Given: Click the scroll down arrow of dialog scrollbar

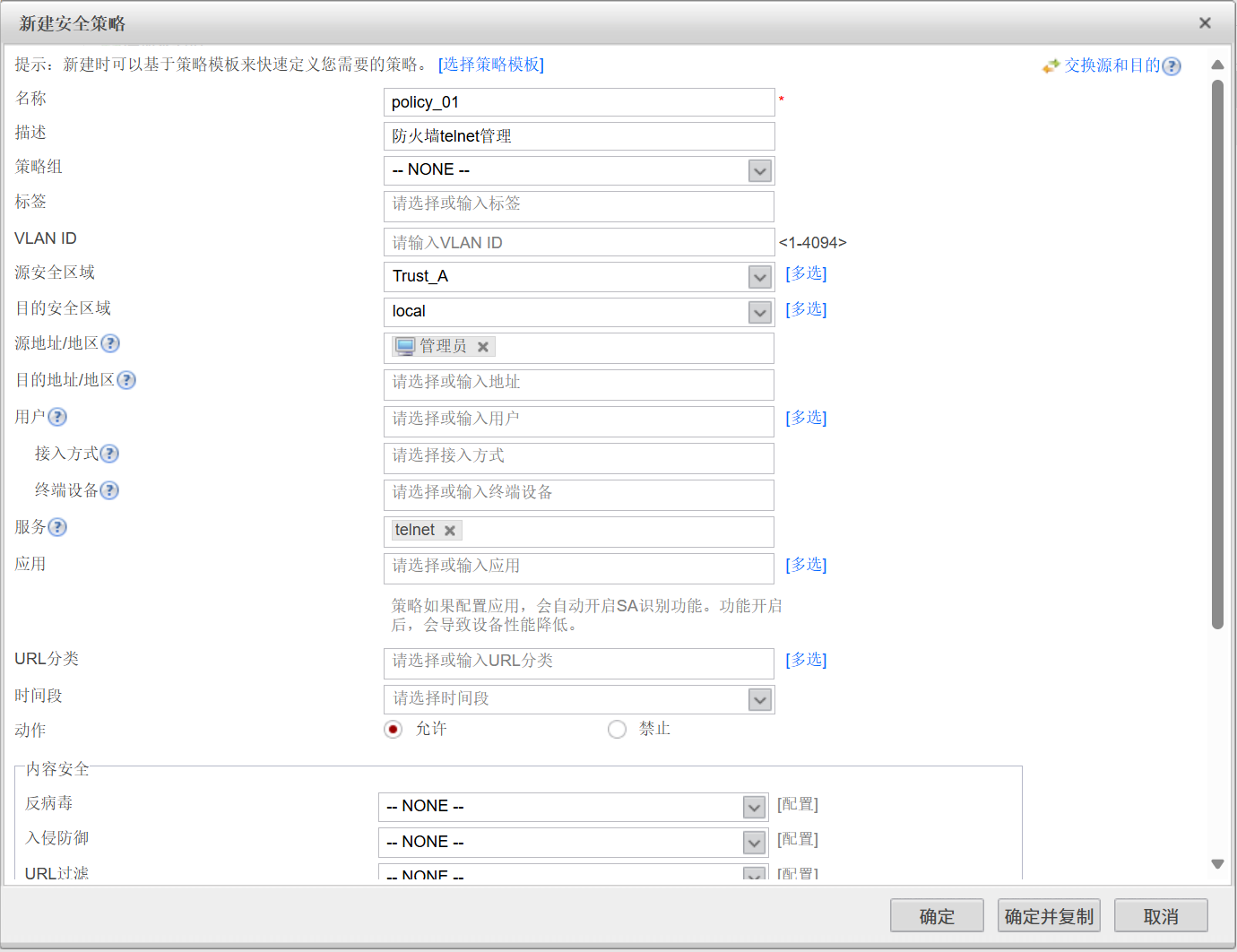Looking at the screenshot, I should tap(1217, 864).
